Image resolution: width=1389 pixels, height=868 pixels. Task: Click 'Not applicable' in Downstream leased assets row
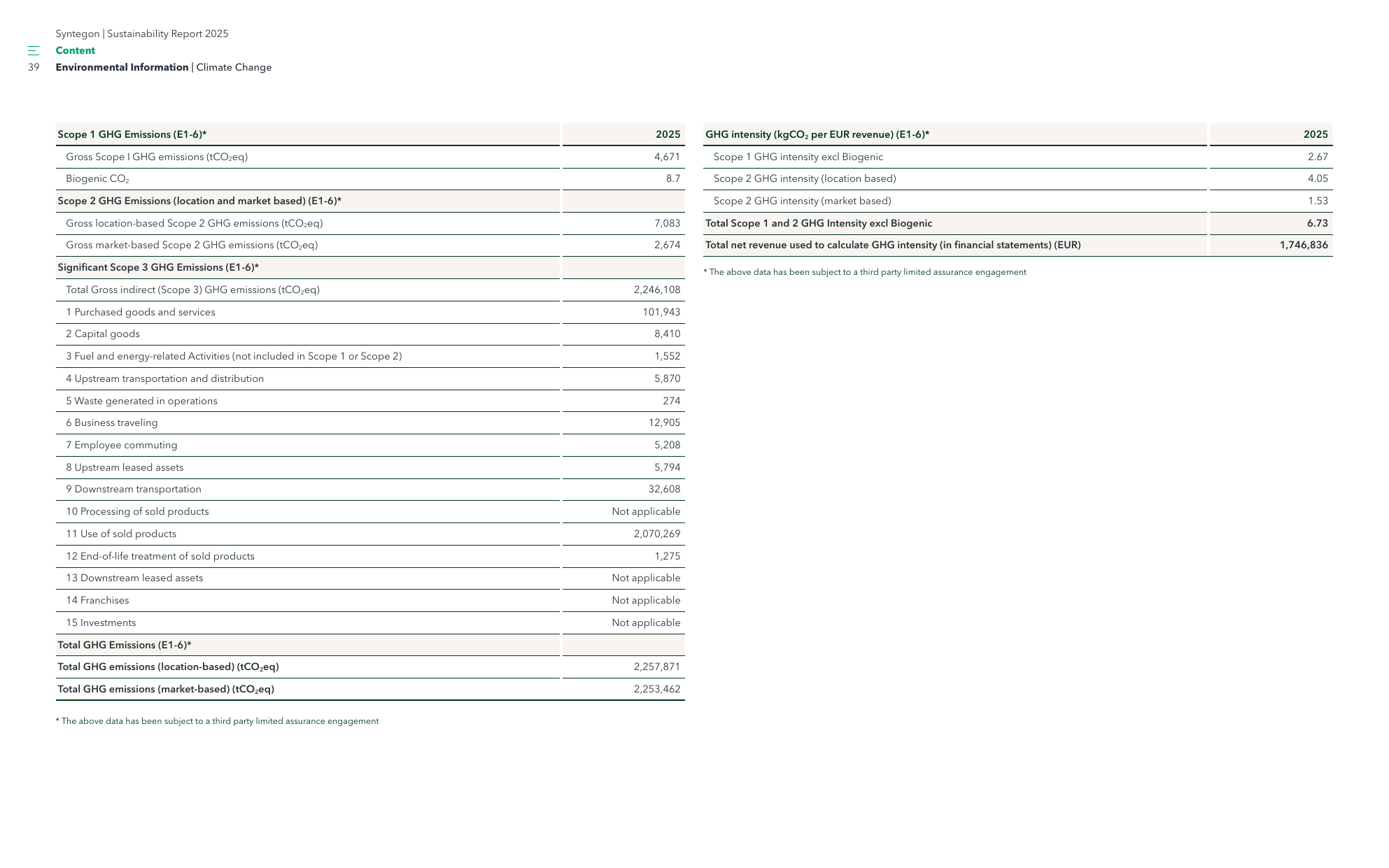click(646, 578)
